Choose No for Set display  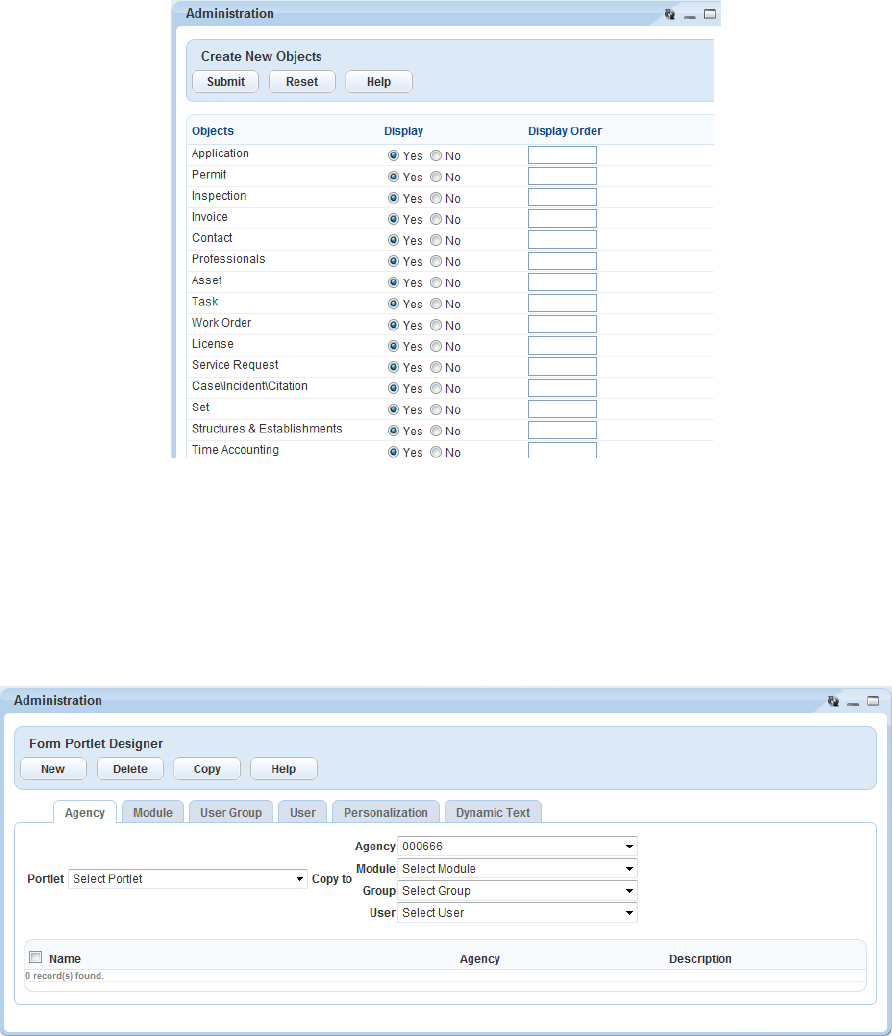435,410
